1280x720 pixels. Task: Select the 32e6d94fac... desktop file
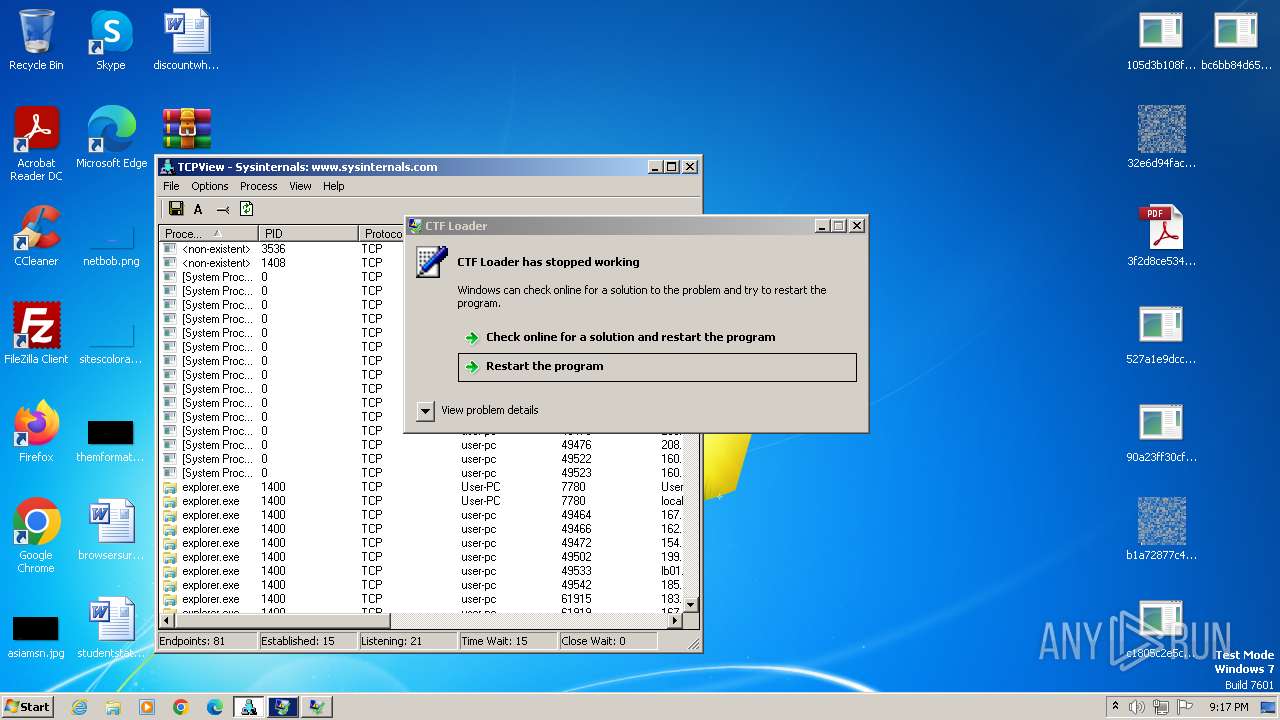[1161, 138]
